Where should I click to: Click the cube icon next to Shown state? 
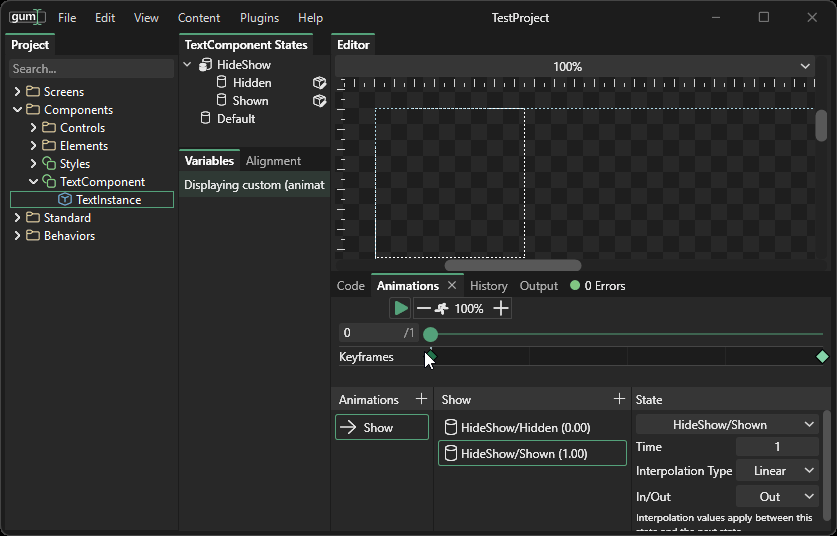pos(319,101)
